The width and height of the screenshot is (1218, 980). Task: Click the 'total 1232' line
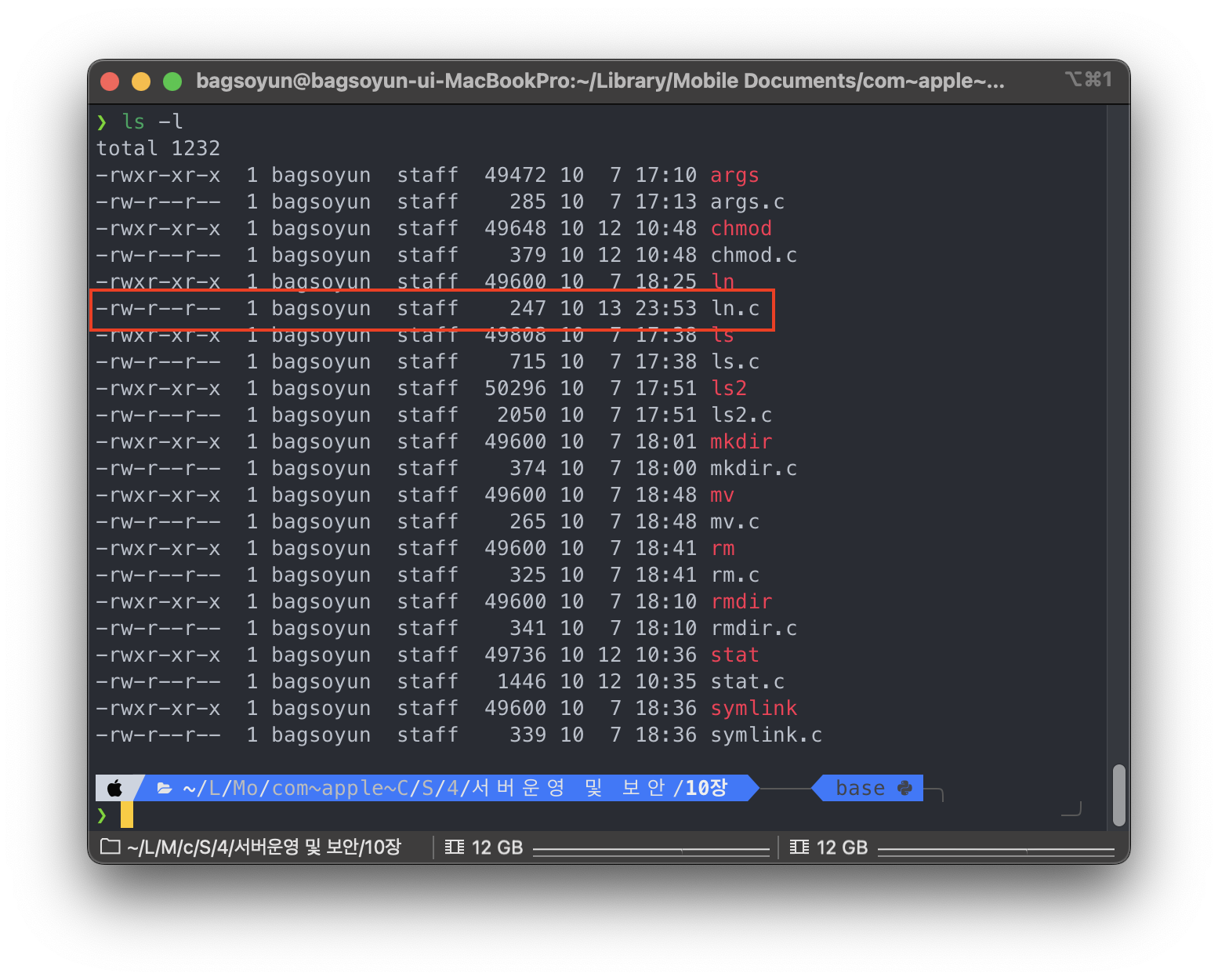click(158, 148)
